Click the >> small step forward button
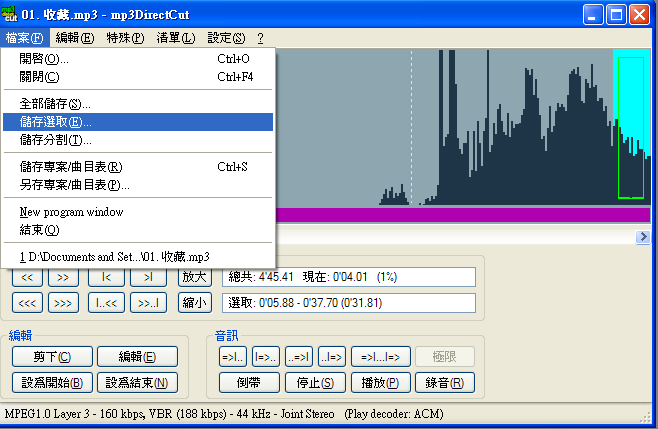Viewport: 658px width, 429px height. pyautogui.click(x=63, y=277)
